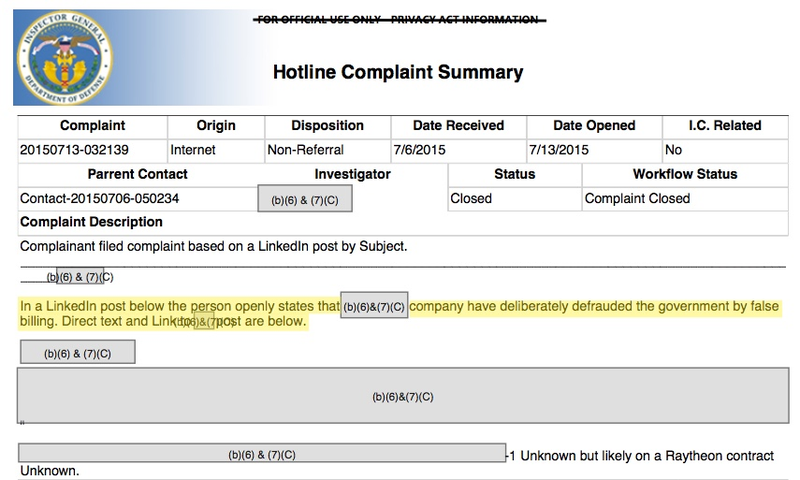Click the 'I.C. Related' column header

pyautogui.click(x=724, y=125)
